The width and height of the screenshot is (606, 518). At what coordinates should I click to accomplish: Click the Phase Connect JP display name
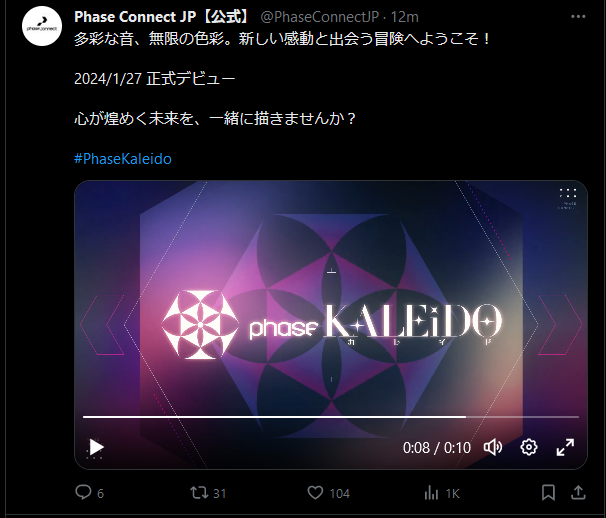pyautogui.click(x=162, y=17)
